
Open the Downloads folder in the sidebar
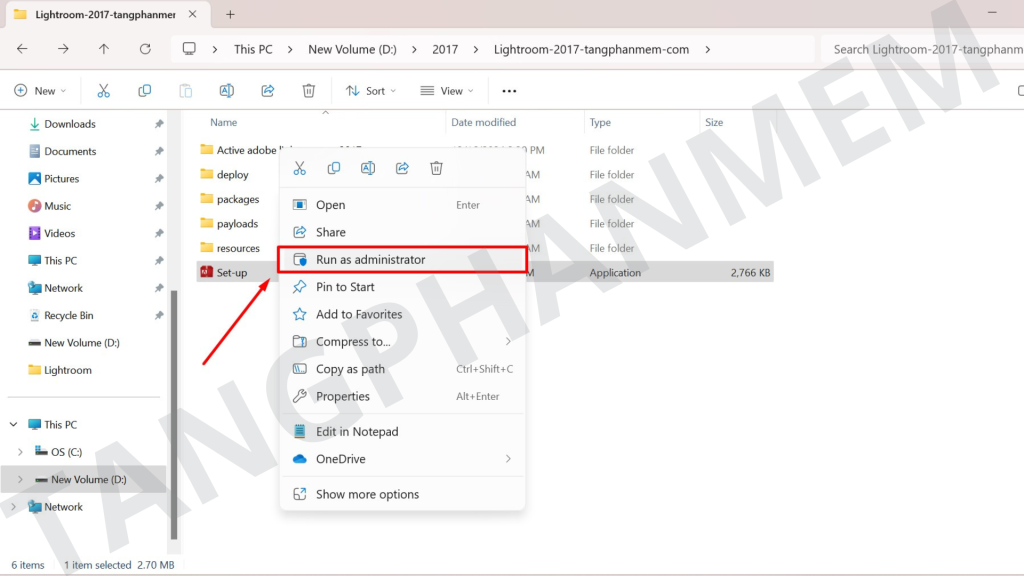click(70, 124)
